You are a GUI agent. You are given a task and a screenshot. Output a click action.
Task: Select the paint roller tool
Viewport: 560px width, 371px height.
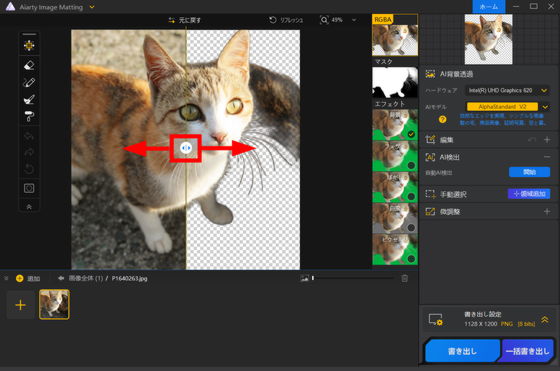[x=29, y=116]
